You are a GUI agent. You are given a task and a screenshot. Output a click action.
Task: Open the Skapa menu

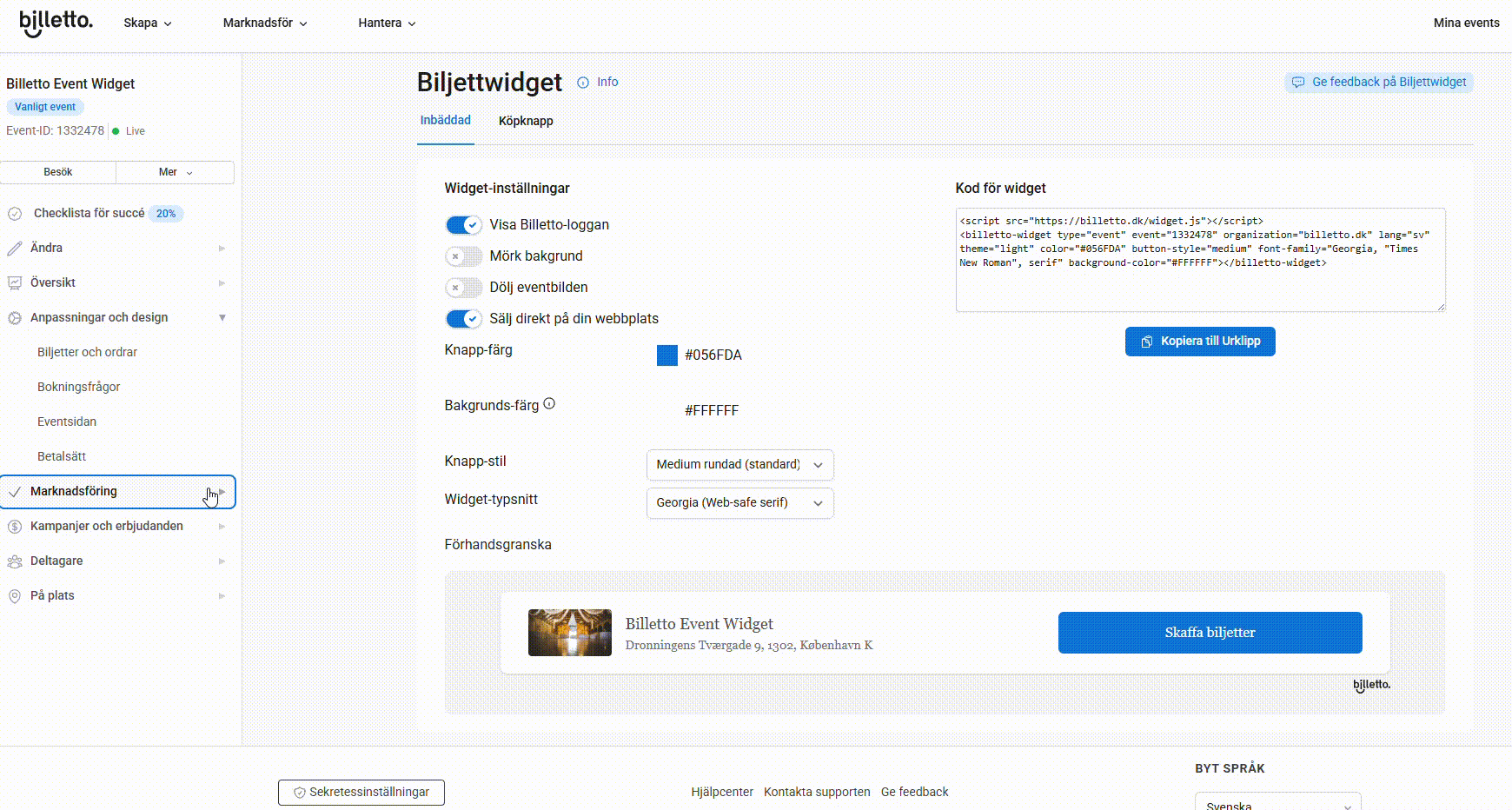pos(147,23)
